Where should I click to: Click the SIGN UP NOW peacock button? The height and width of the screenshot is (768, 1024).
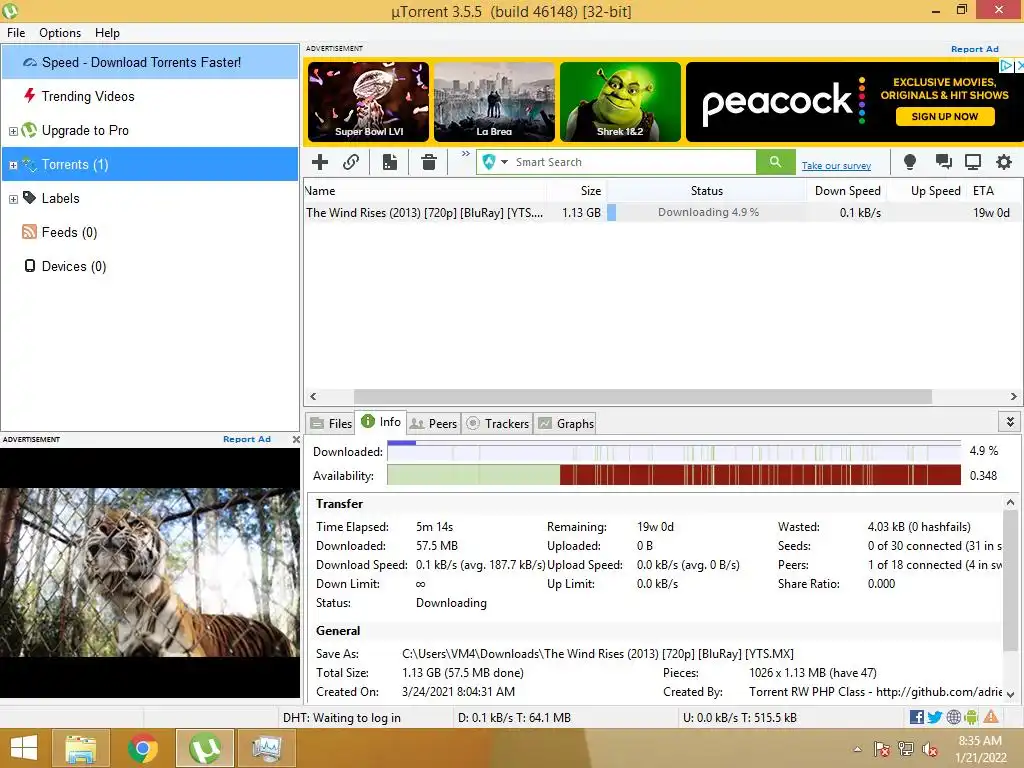pyautogui.click(x=944, y=116)
